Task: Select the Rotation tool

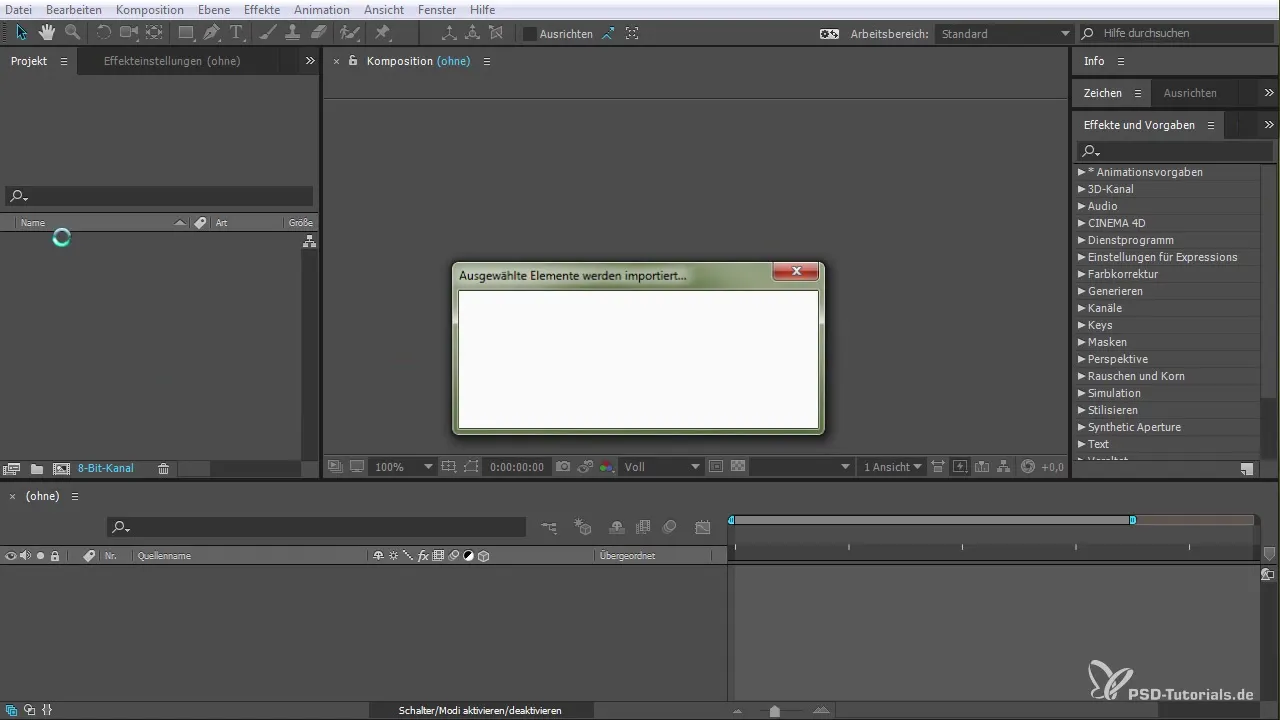Action: pyautogui.click(x=103, y=33)
